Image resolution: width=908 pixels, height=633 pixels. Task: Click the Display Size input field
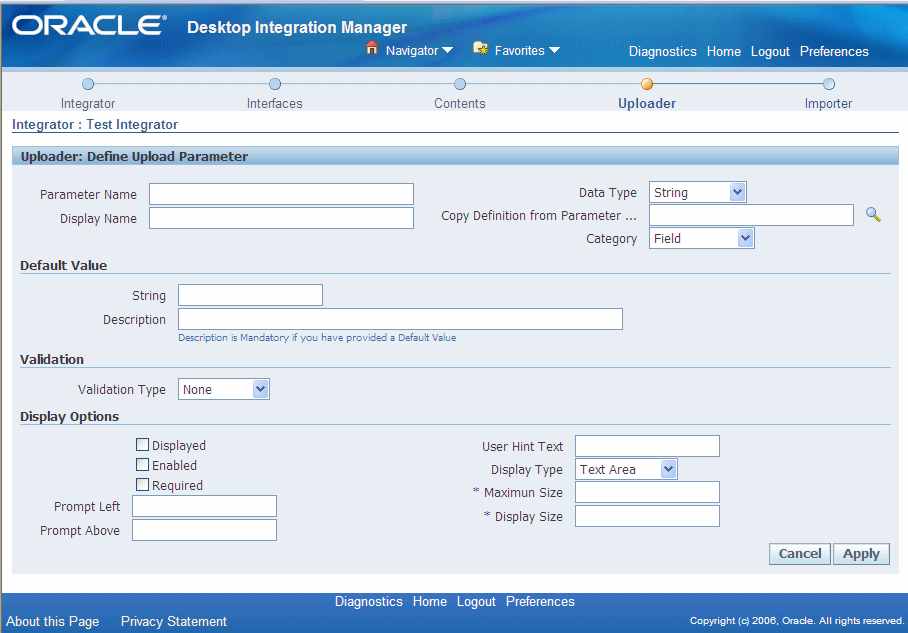[x=647, y=516]
